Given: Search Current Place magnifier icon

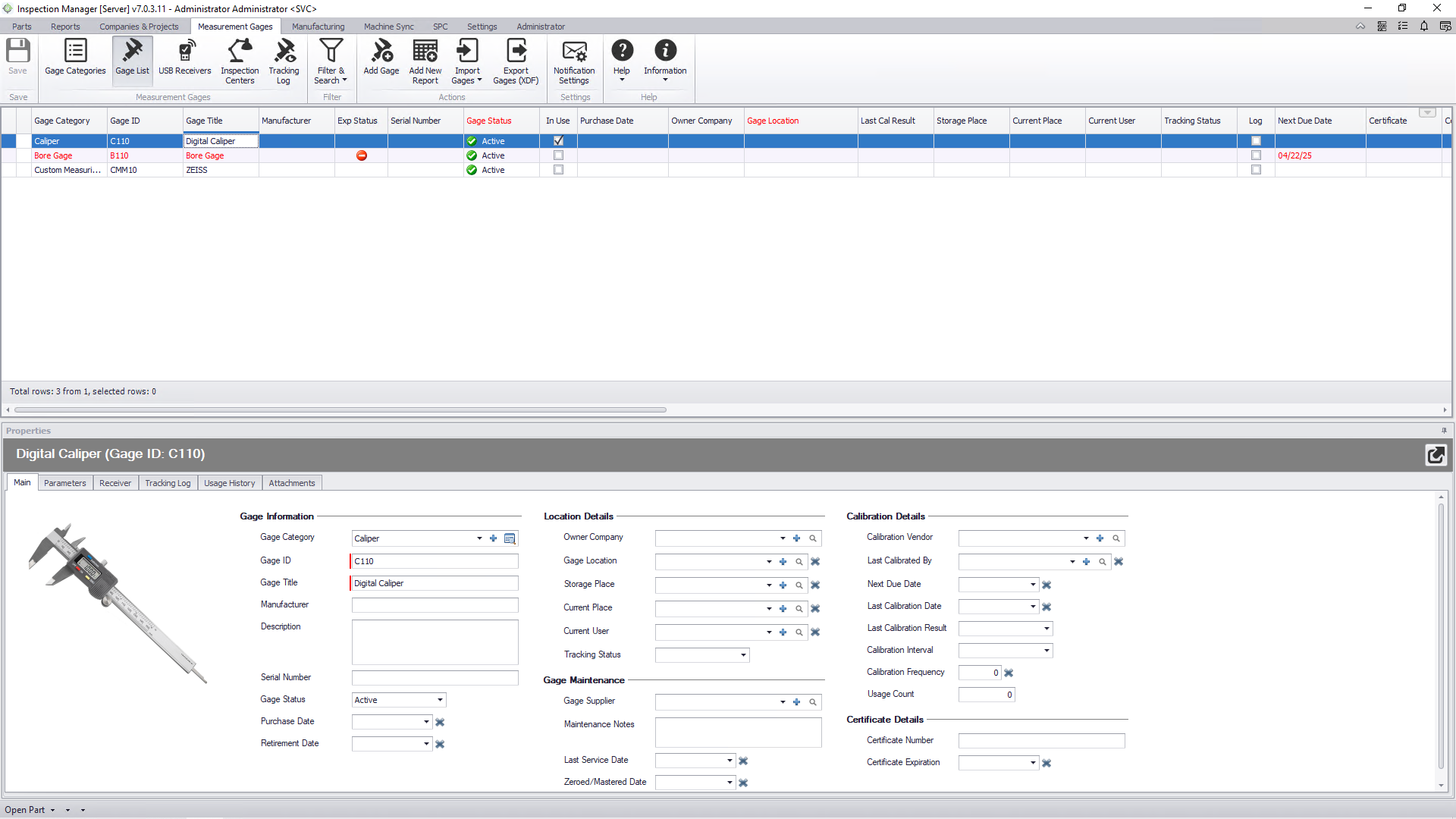Looking at the screenshot, I should 799,609.
